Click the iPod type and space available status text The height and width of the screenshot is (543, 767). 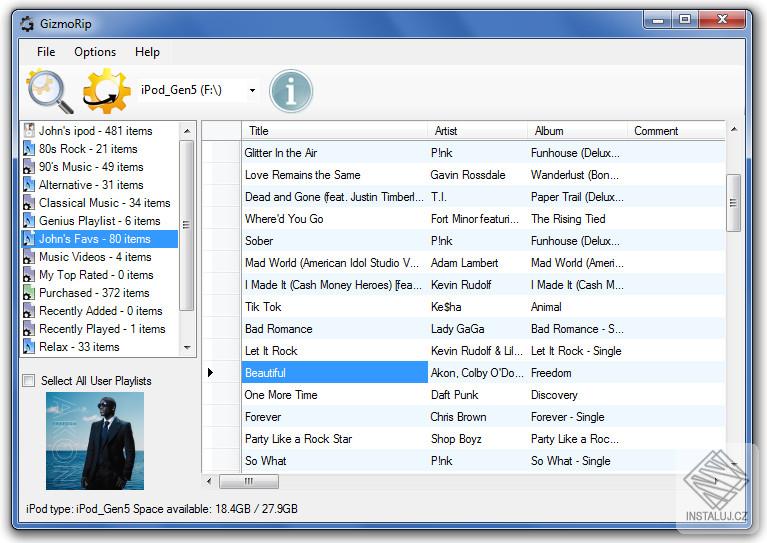pyautogui.click(x=162, y=509)
